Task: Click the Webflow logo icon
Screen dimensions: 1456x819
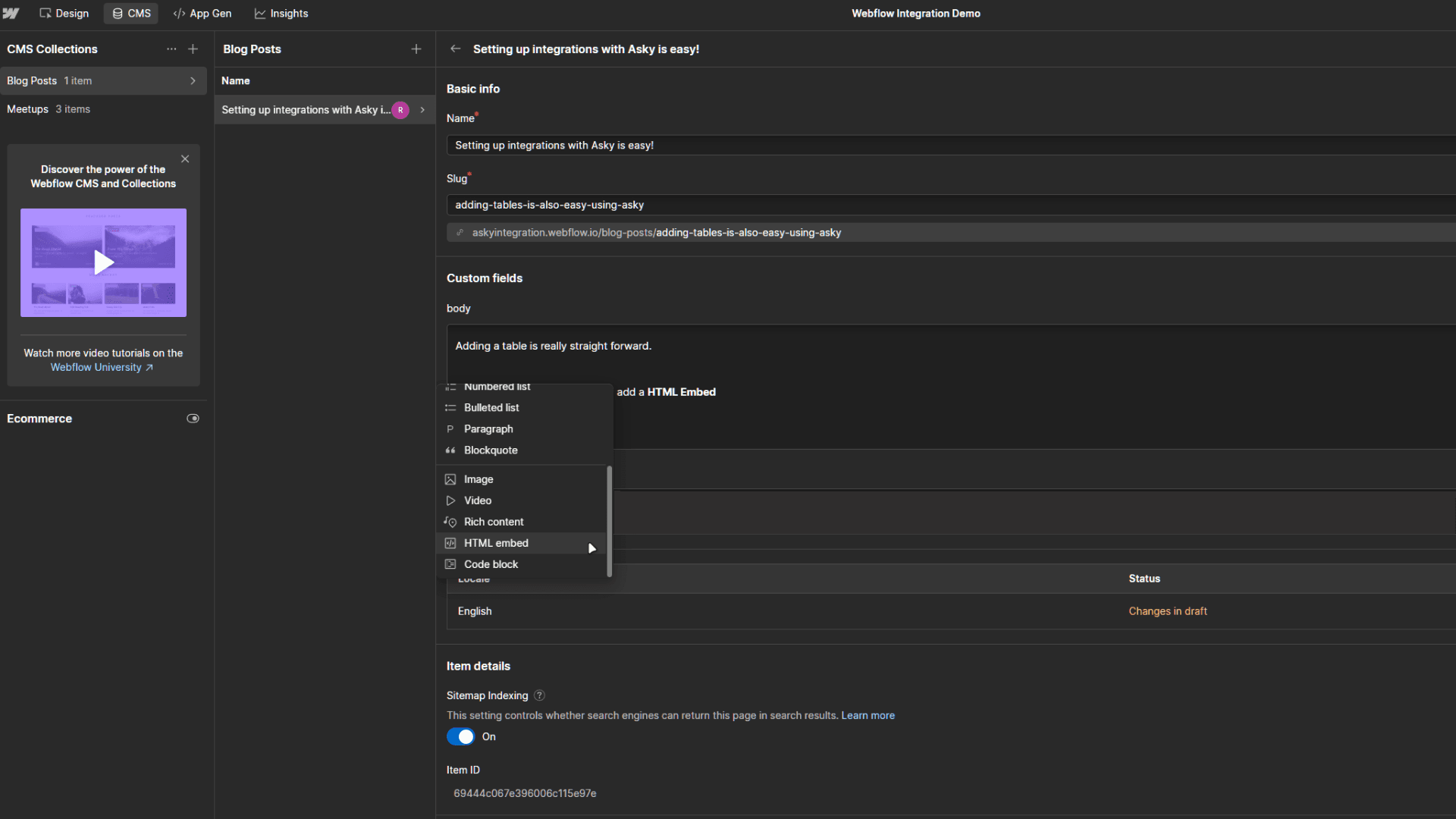Action: pos(11,14)
